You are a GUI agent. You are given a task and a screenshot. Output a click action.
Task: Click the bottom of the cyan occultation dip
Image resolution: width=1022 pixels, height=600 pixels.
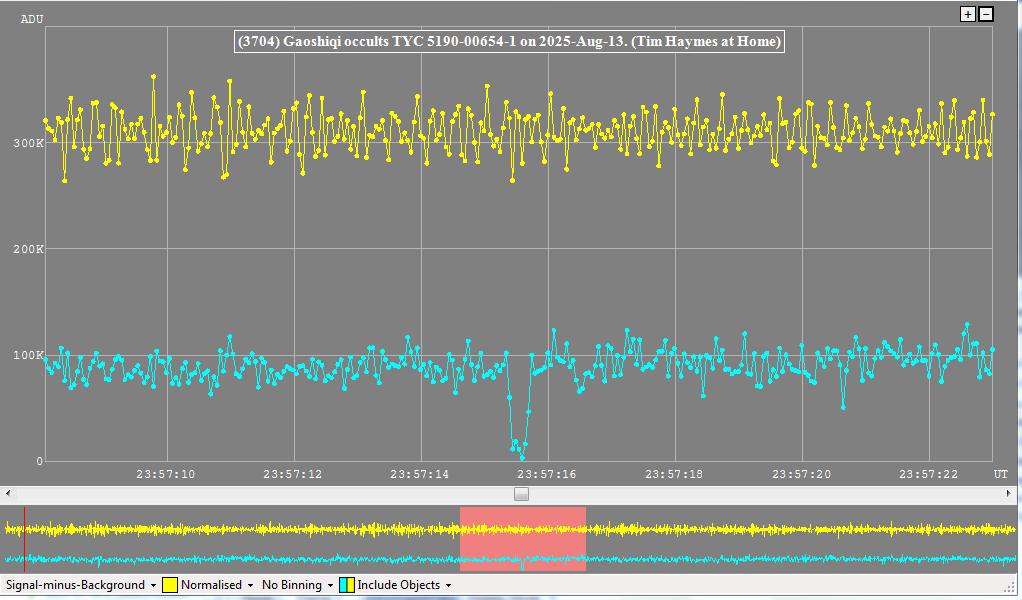[522, 456]
